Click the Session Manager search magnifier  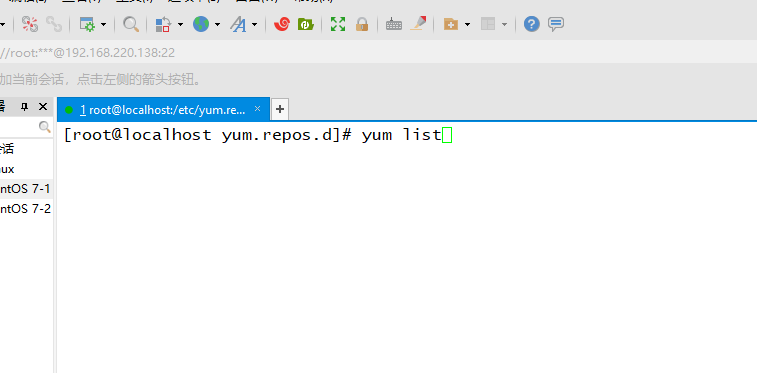pyautogui.click(x=44, y=127)
